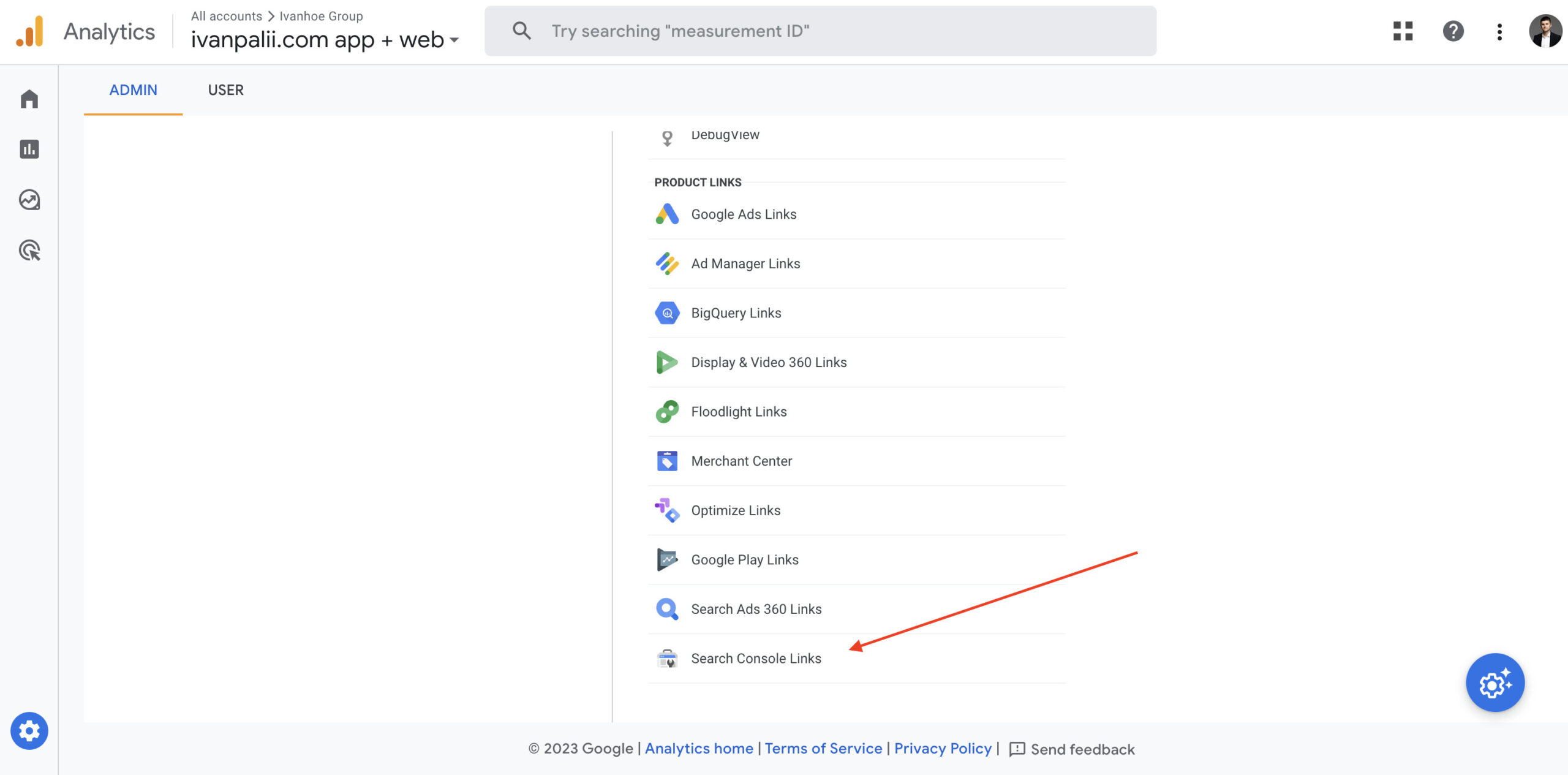Open the Explore icon in sidebar
Image resolution: width=1568 pixels, height=775 pixels.
pyautogui.click(x=29, y=200)
